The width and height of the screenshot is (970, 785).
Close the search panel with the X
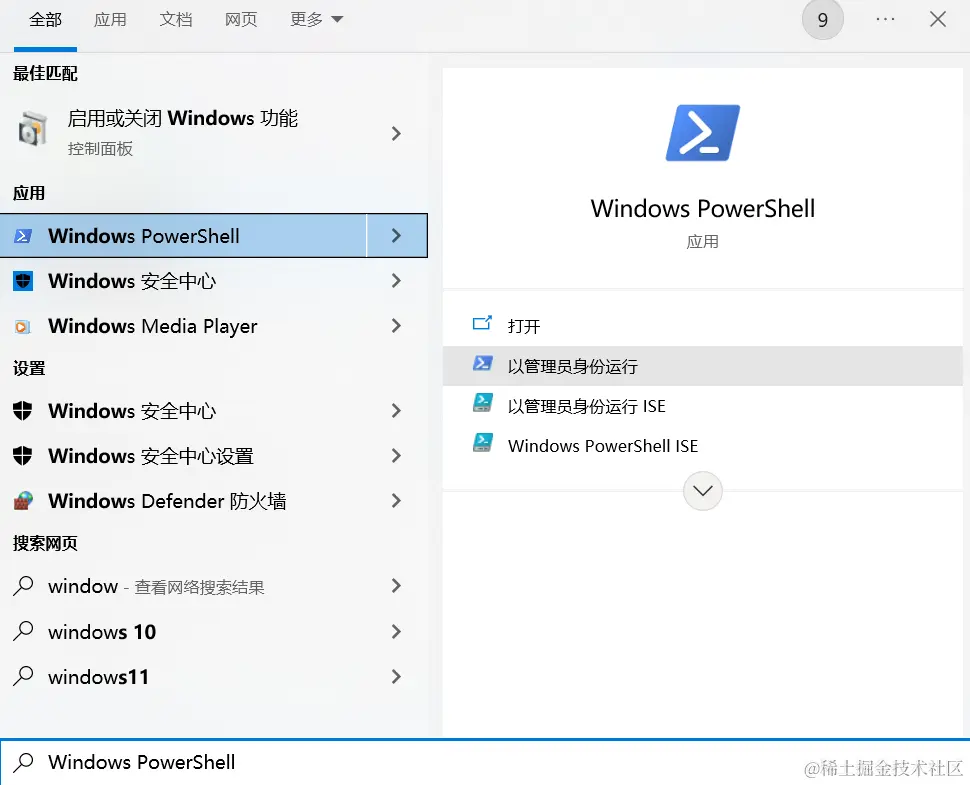(x=938, y=19)
